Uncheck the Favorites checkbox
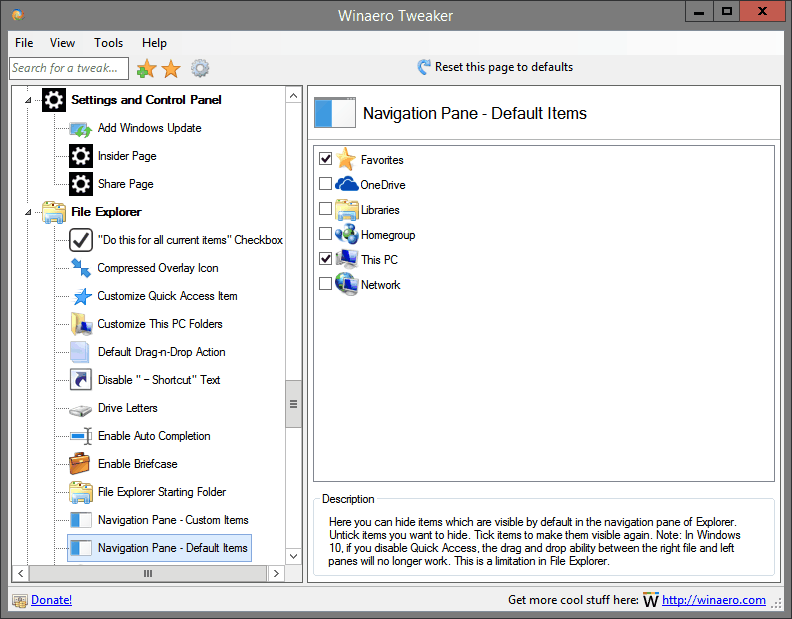Screen dimensions: 792x619 tap(326, 159)
